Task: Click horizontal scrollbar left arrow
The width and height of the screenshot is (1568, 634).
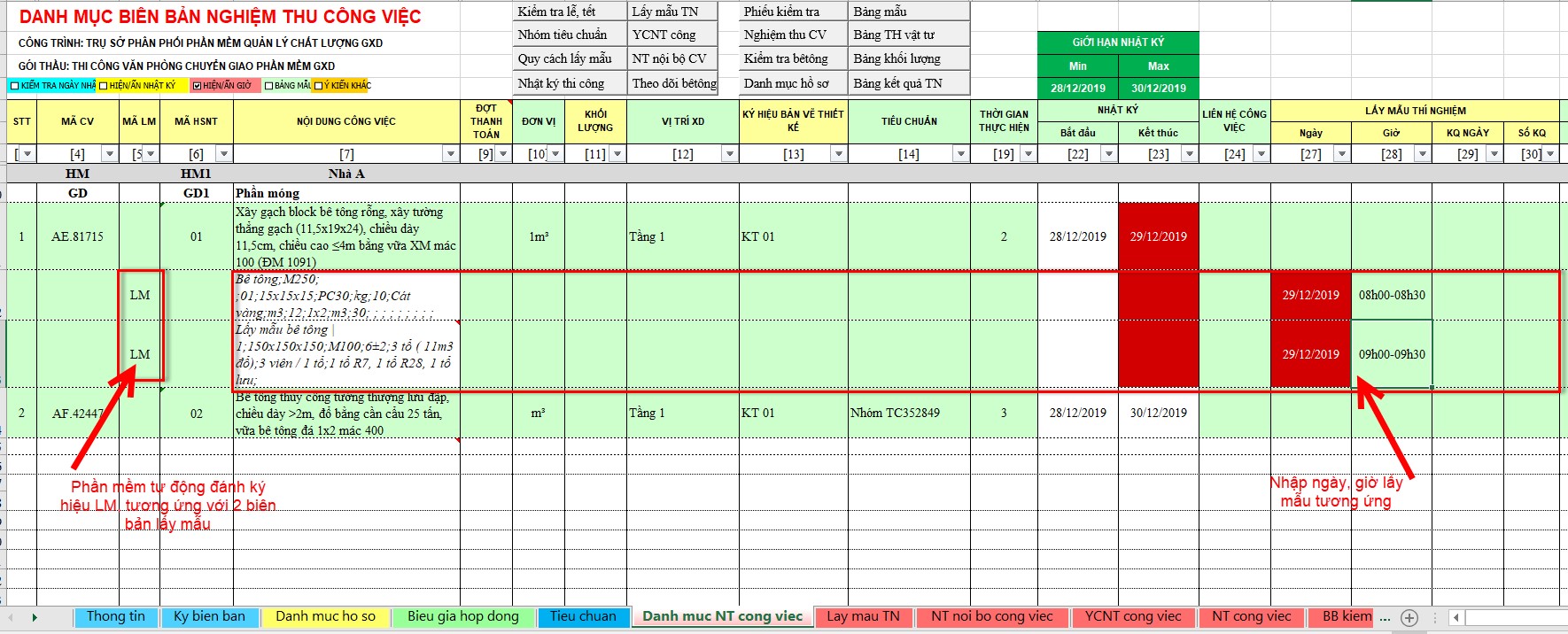Action: pyautogui.click(x=1456, y=617)
